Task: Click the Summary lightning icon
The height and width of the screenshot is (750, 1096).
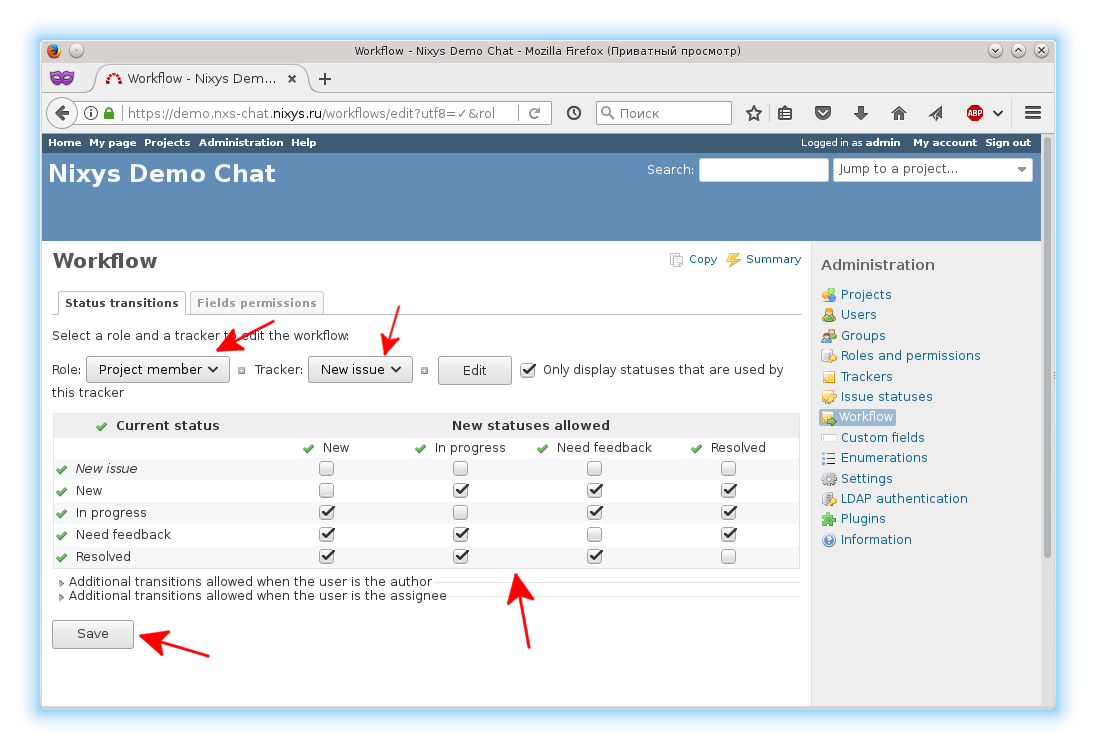Action: click(733, 259)
